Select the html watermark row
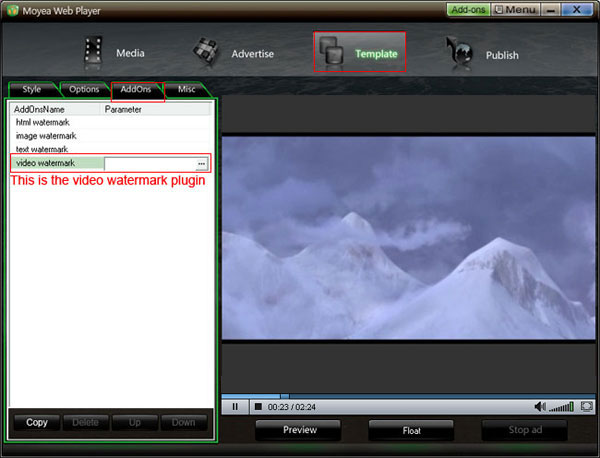Screen dimensions: 600x458 (x=110, y=122)
